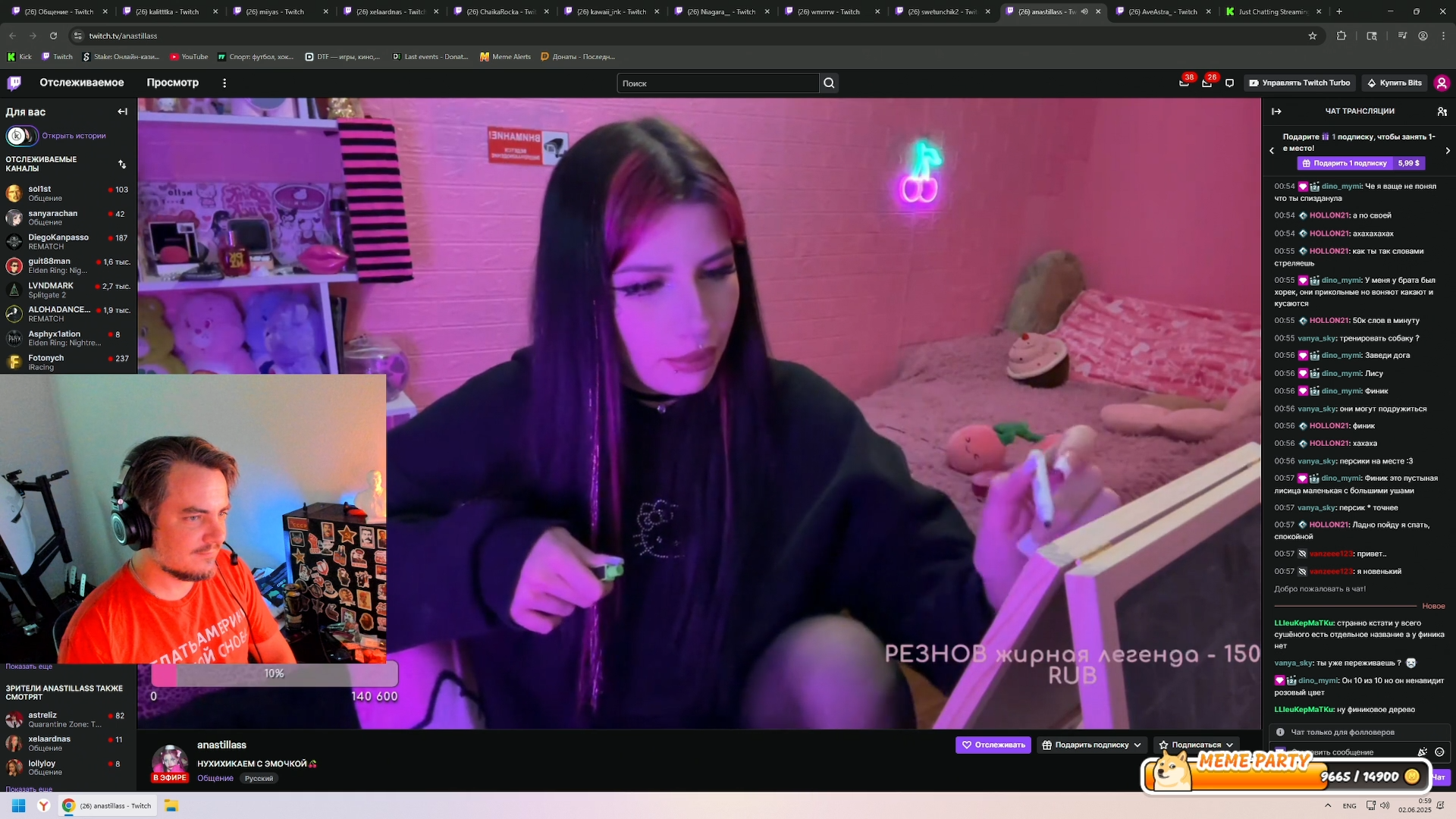Open the three-dot more menu in the top nav
Viewport: 1456px width, 819px height.
pos(224,83)
